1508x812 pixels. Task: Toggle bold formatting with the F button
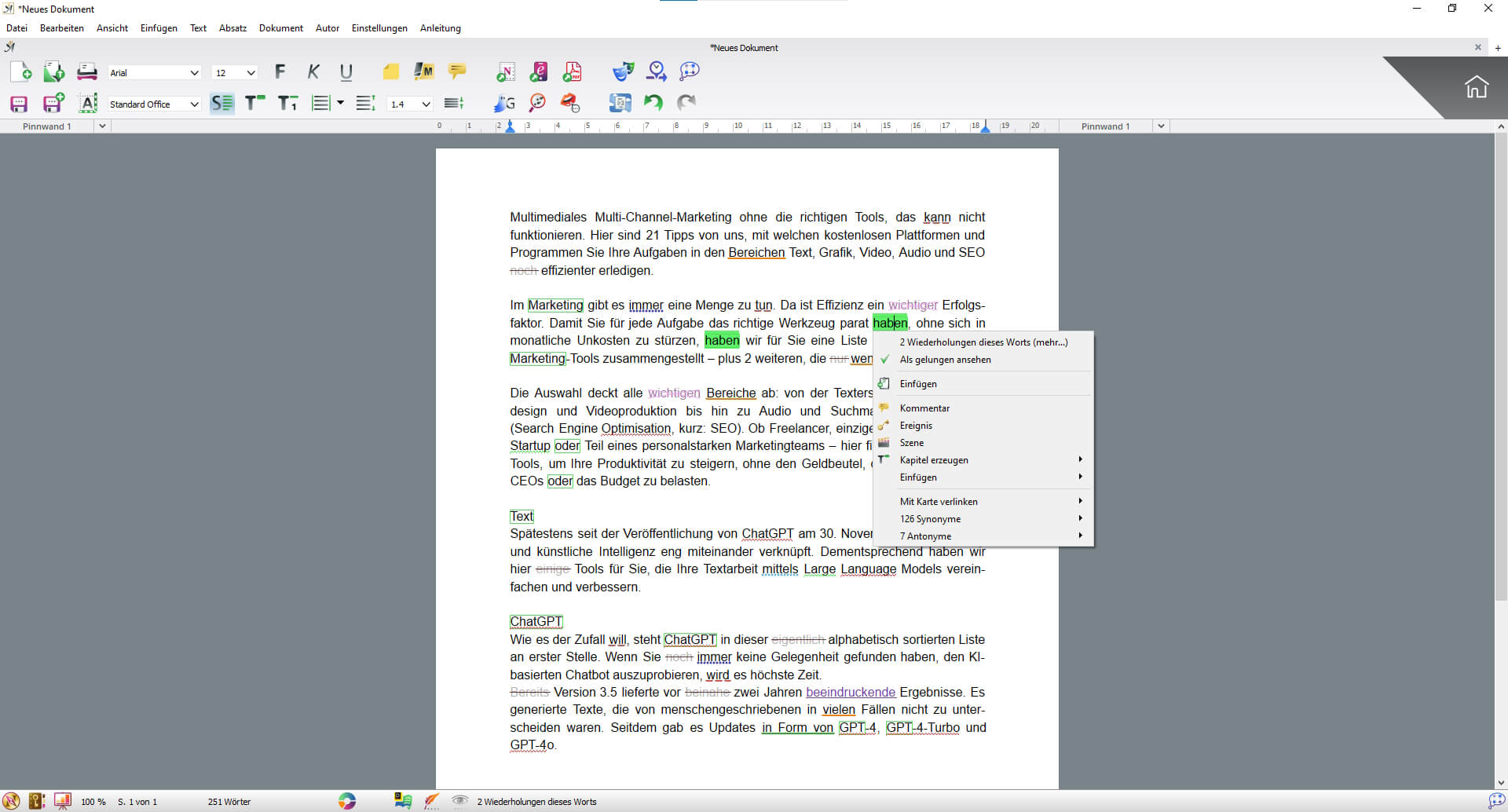pos(280,72)
